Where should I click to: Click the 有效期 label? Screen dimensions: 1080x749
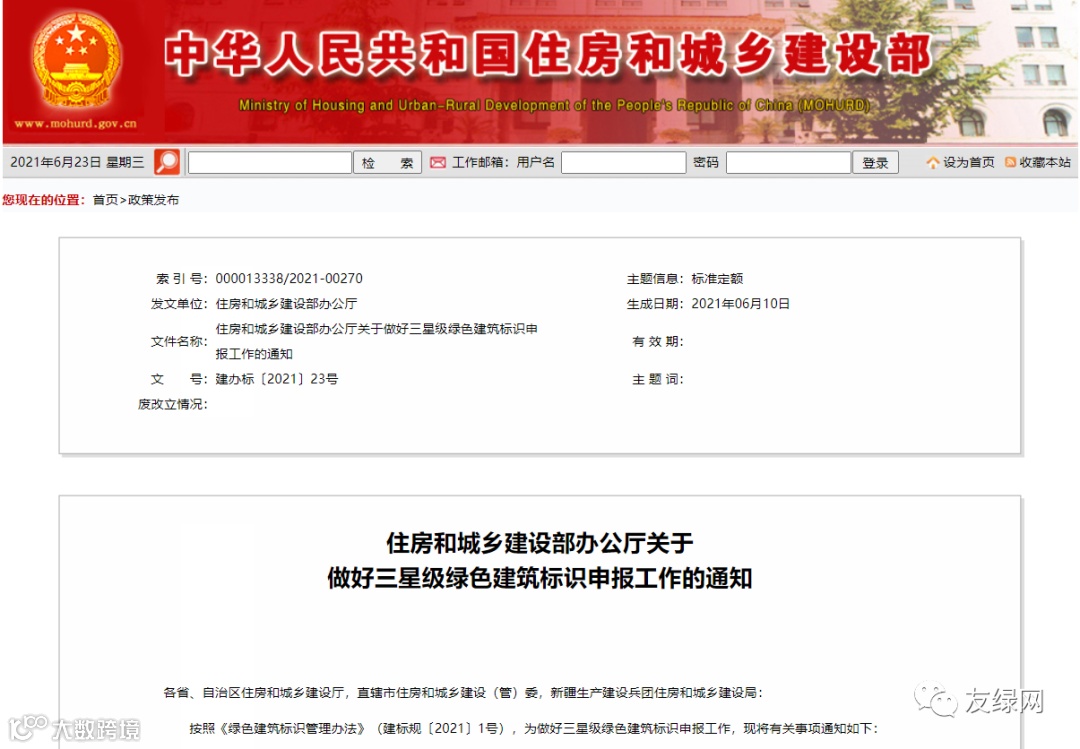(658, 341)
